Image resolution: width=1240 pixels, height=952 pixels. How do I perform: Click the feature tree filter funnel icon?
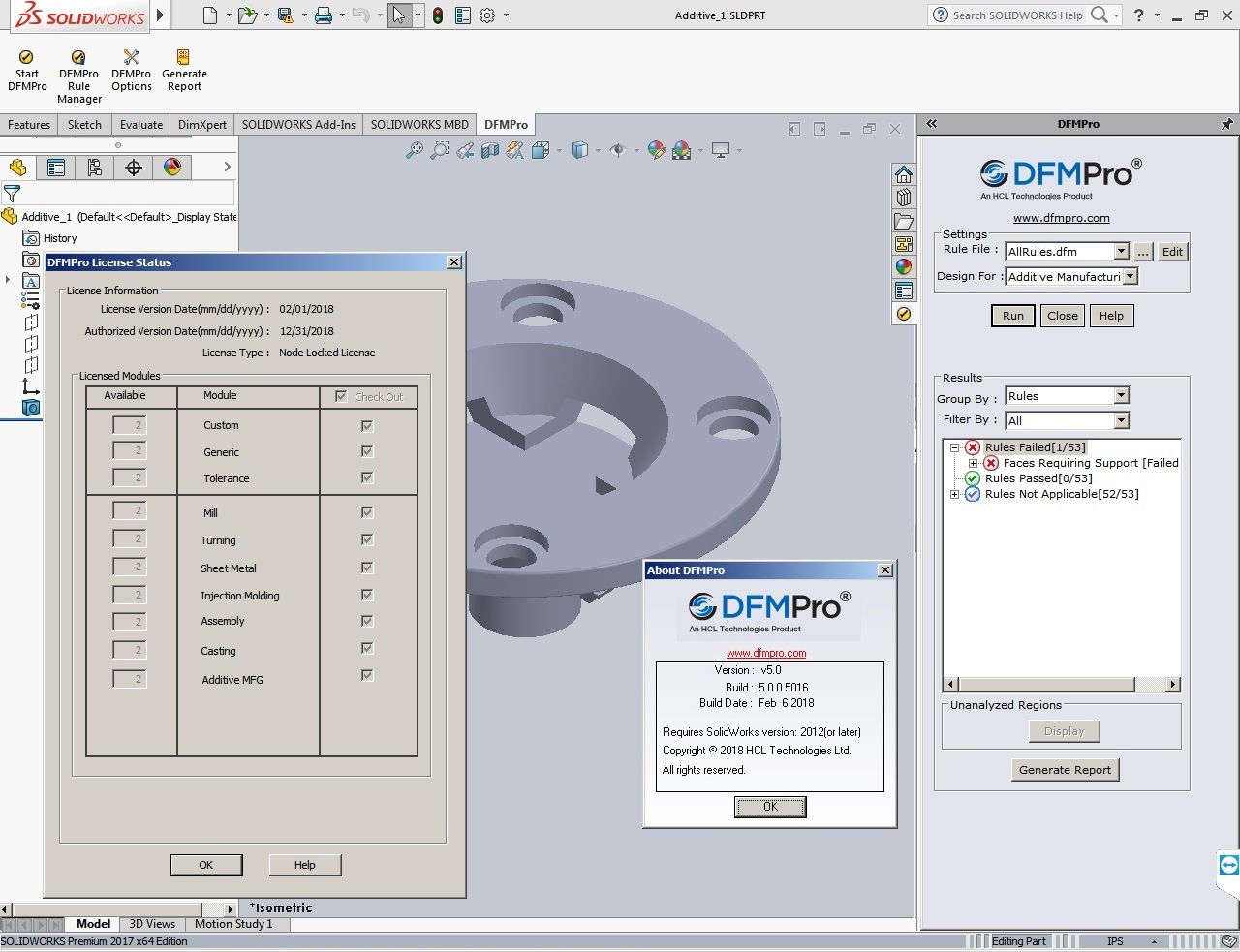click(13, 194)
